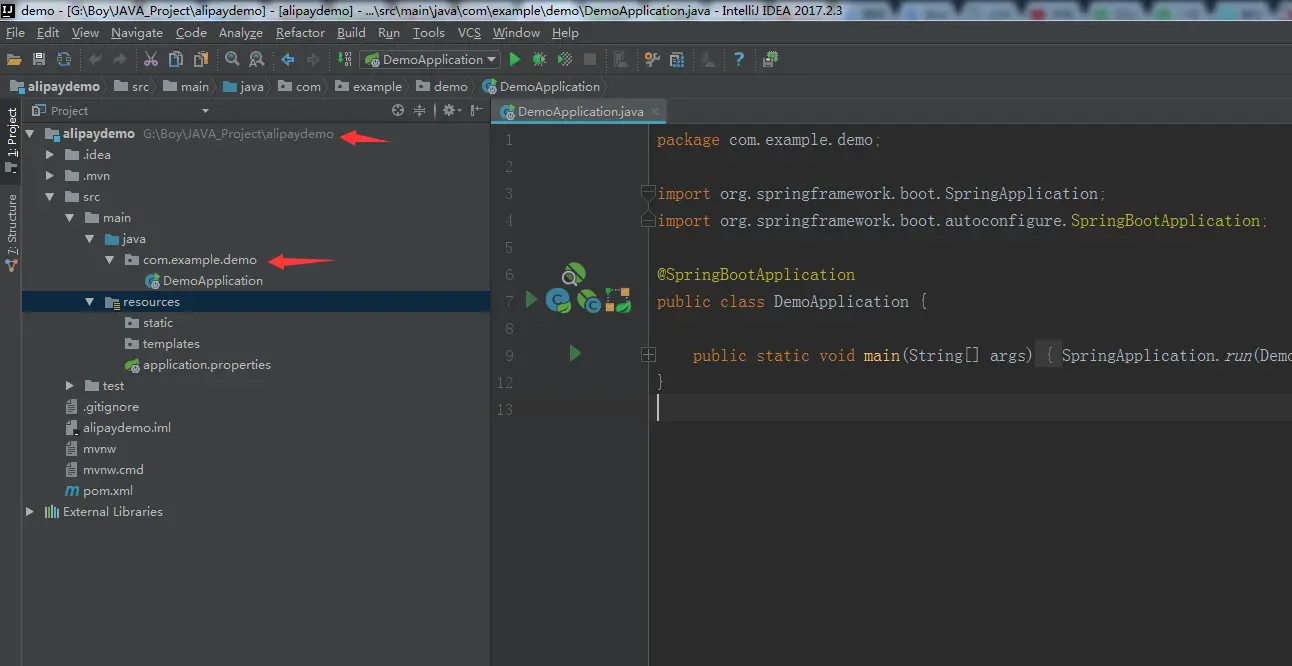Open Project Structure toolbar icon
1292x666 pixels.
pos(677,60)
